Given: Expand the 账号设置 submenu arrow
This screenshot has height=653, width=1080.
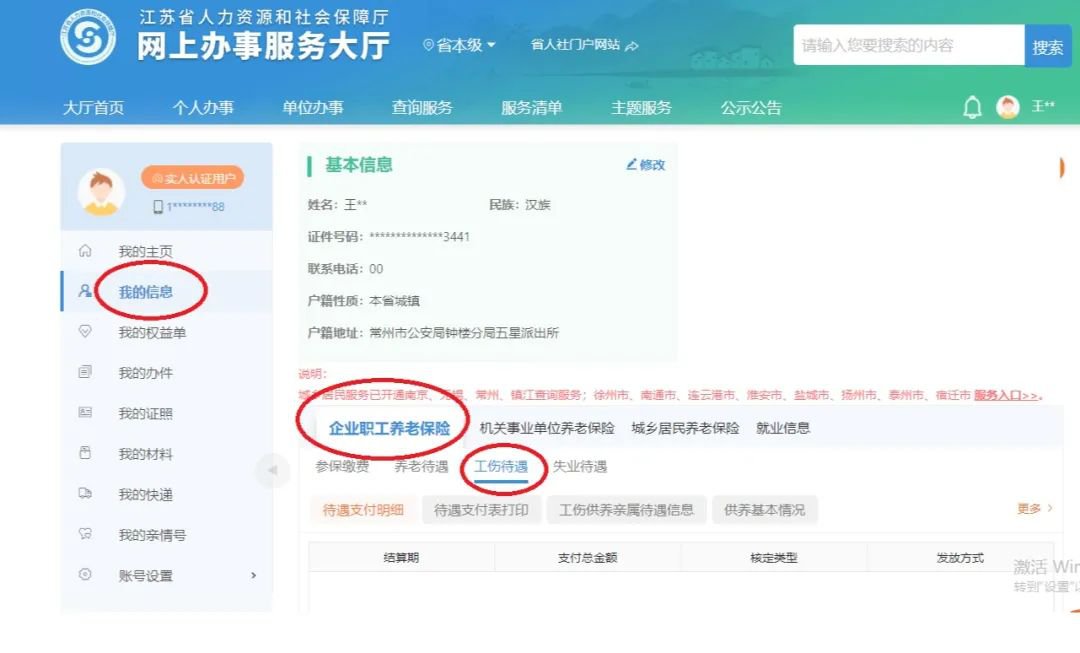Looking at the screenshot, I should point(253,575).
